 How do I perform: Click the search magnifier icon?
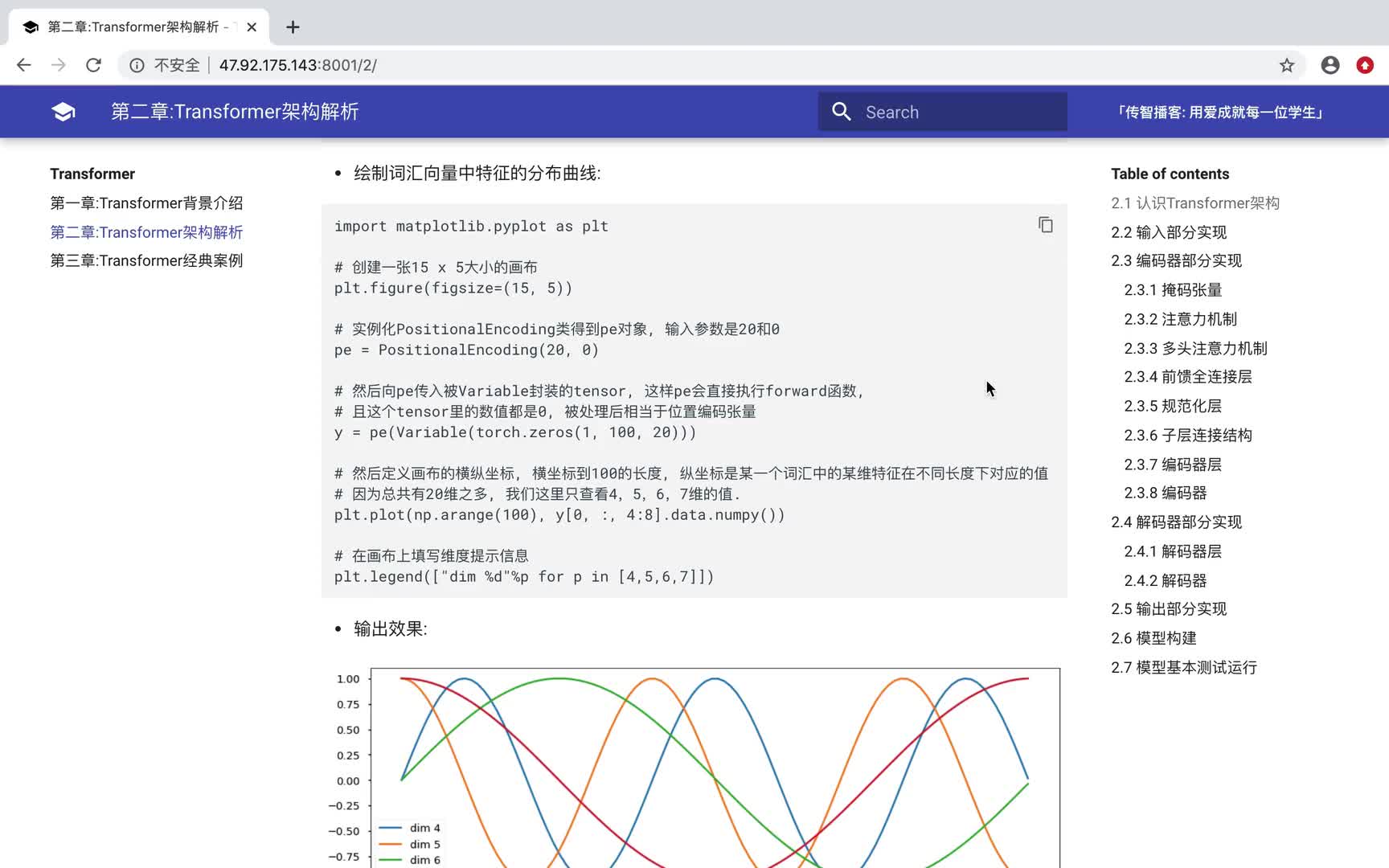tap(842, 112)
